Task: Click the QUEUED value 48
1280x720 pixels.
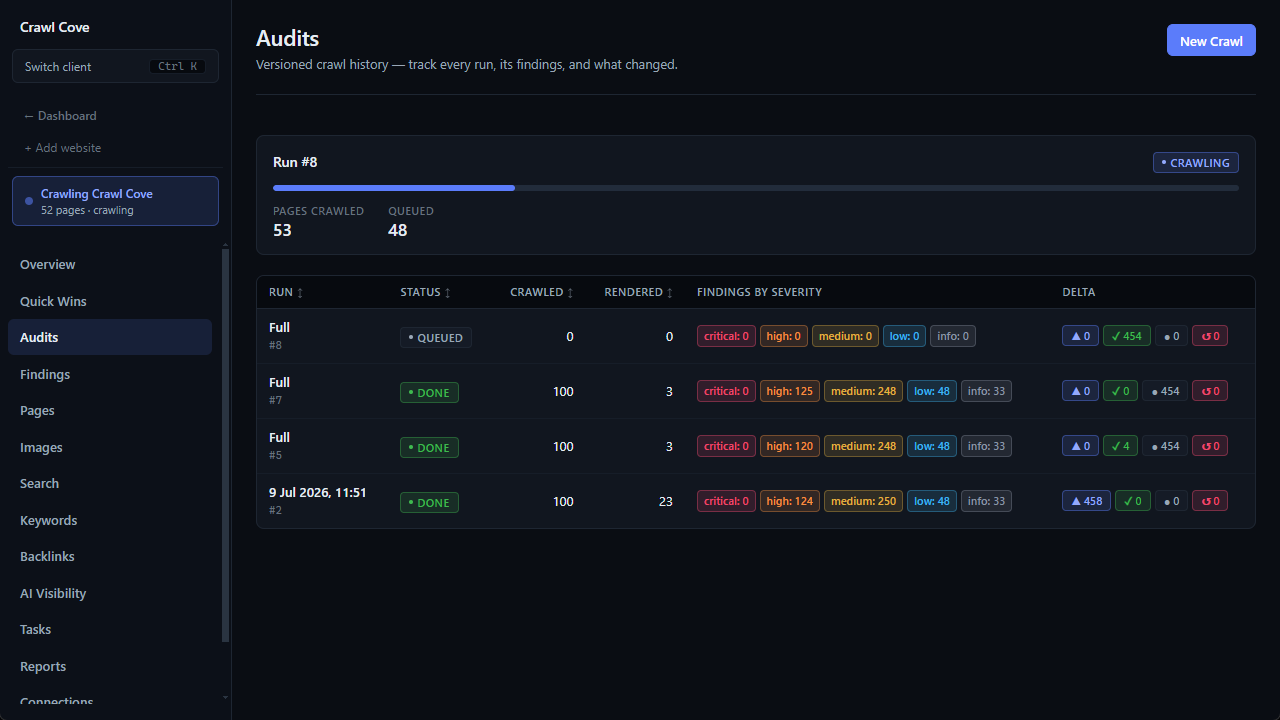Action: (398, 230)
